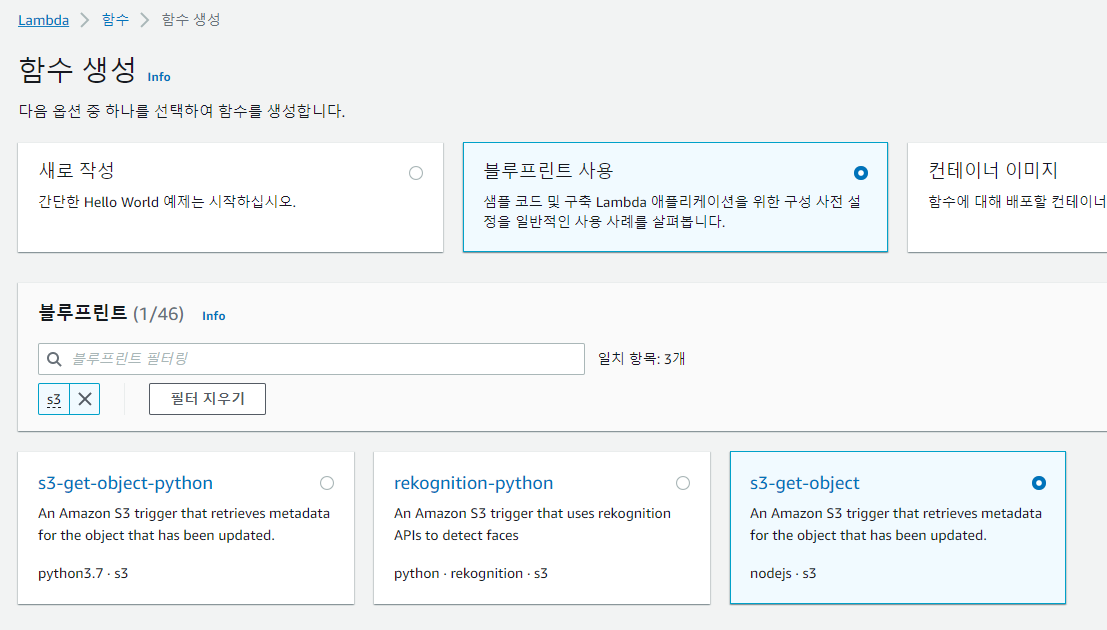The height and width of the screenshot is (630, 1107).
Task: Click the 새로 작성 card title
Action: point(76,170)
